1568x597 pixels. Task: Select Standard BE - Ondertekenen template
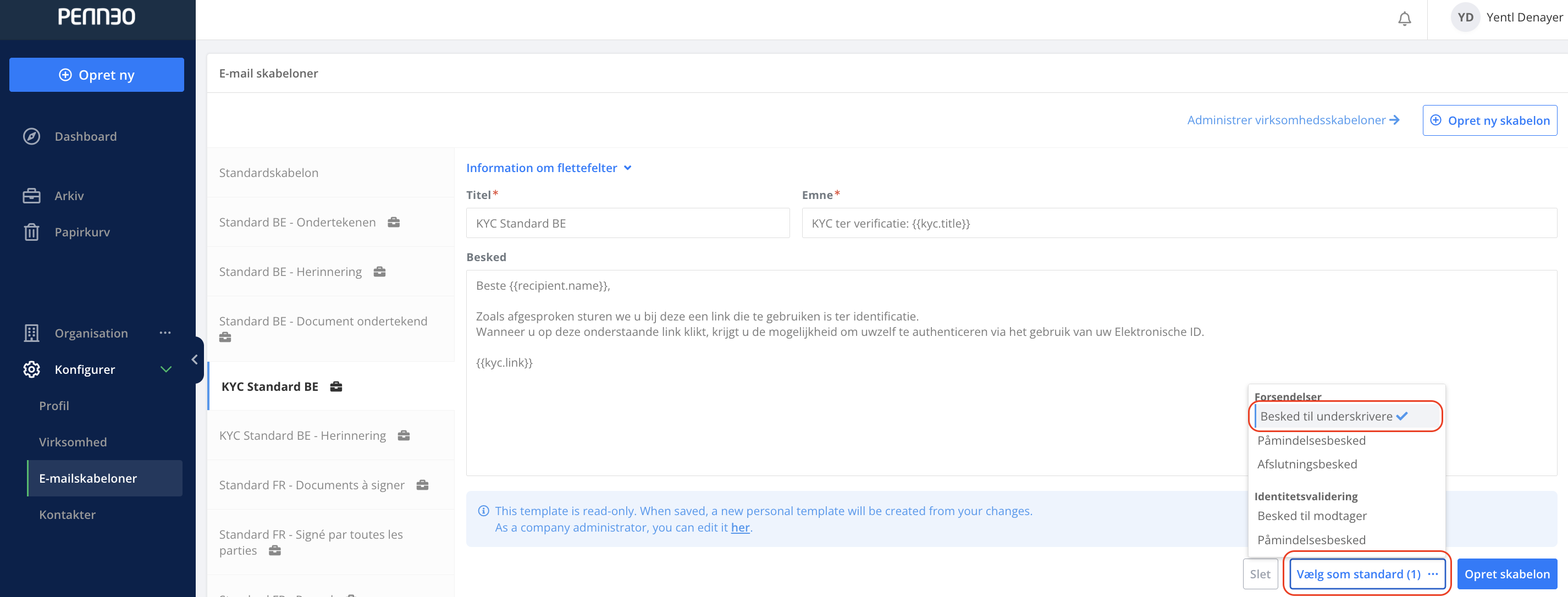tap(330, 222)
